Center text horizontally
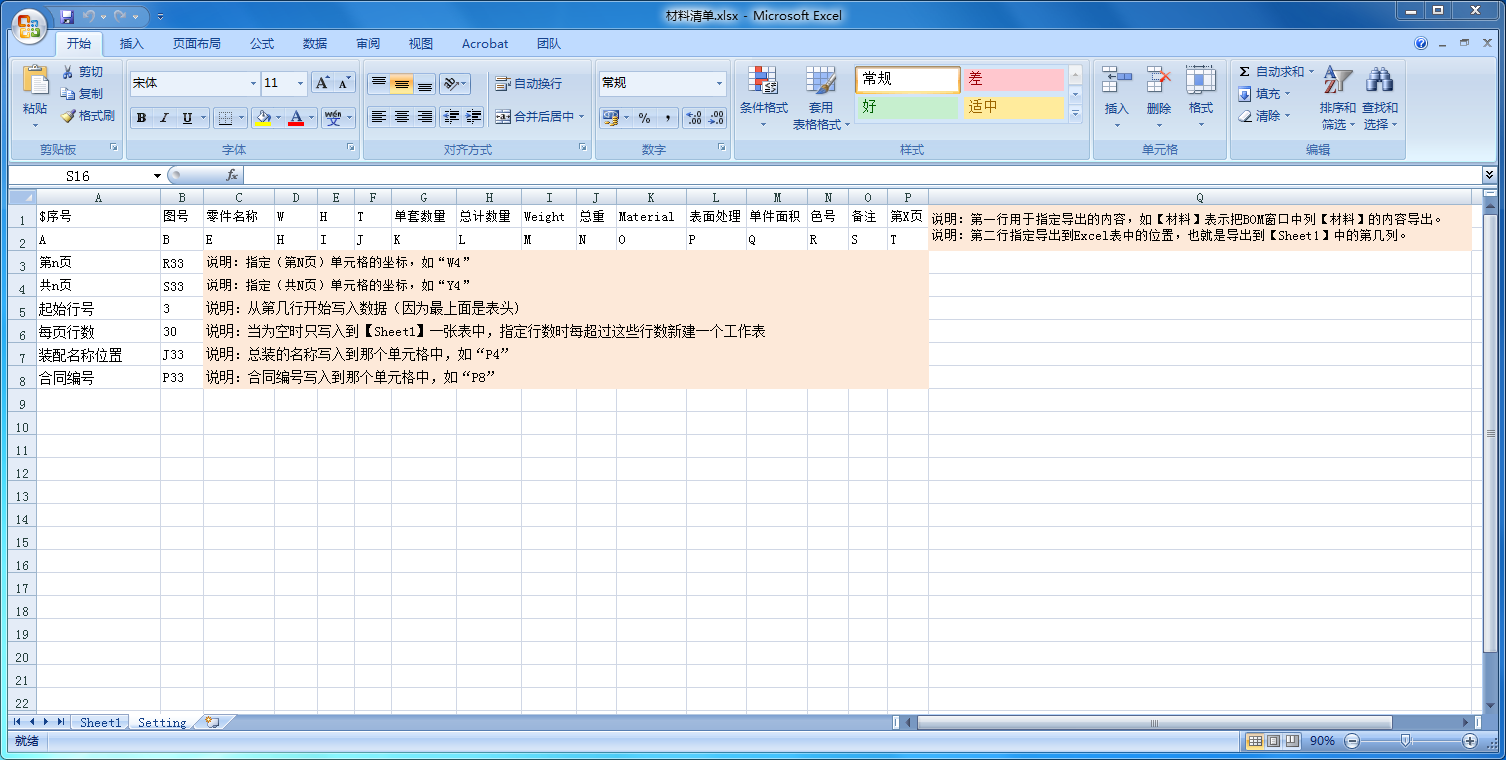 [402, 117]
